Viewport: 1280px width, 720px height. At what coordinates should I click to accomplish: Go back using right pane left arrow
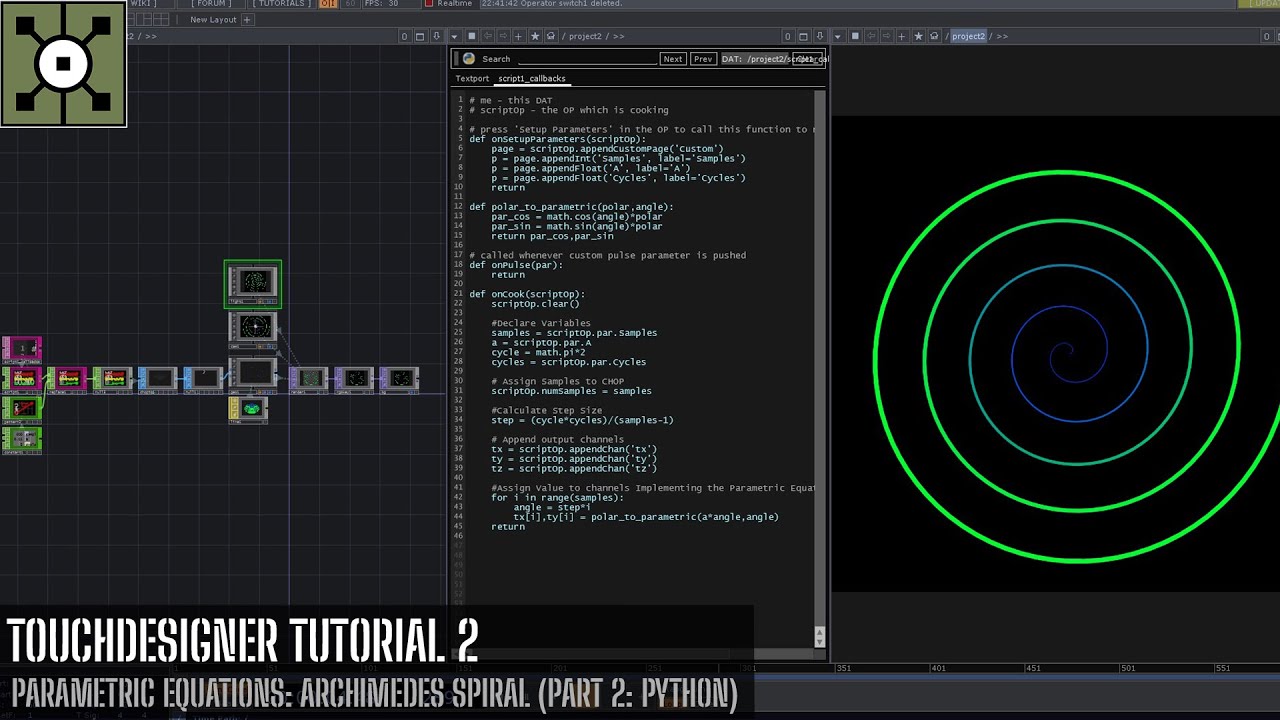point(870,36)
